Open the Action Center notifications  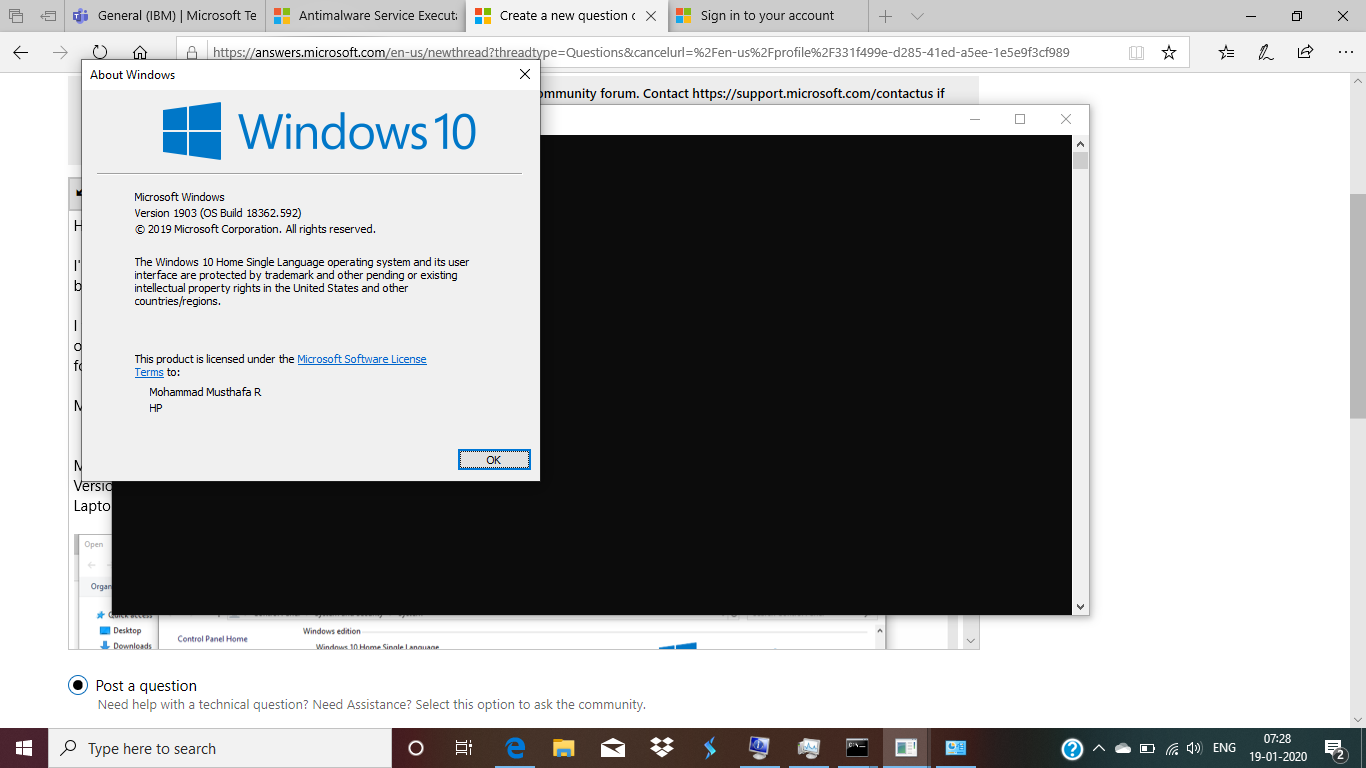1335,748
